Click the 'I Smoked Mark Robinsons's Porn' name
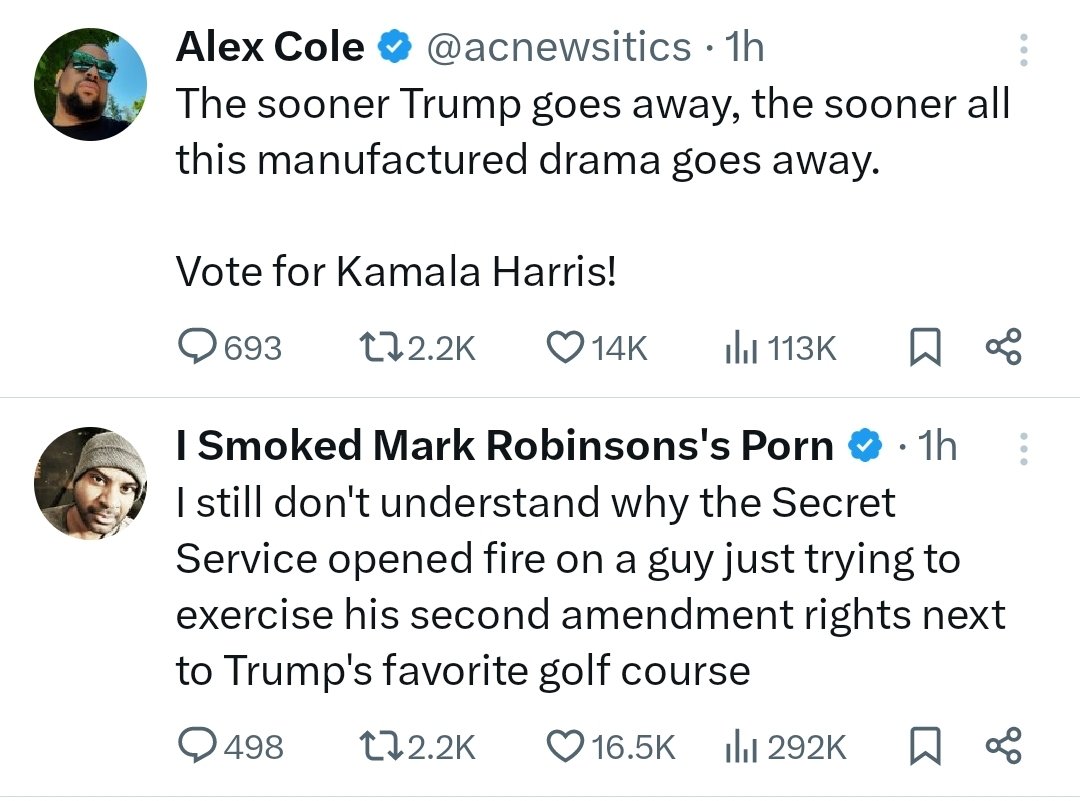Screen dimensions: 1080x801 point(504,447)
